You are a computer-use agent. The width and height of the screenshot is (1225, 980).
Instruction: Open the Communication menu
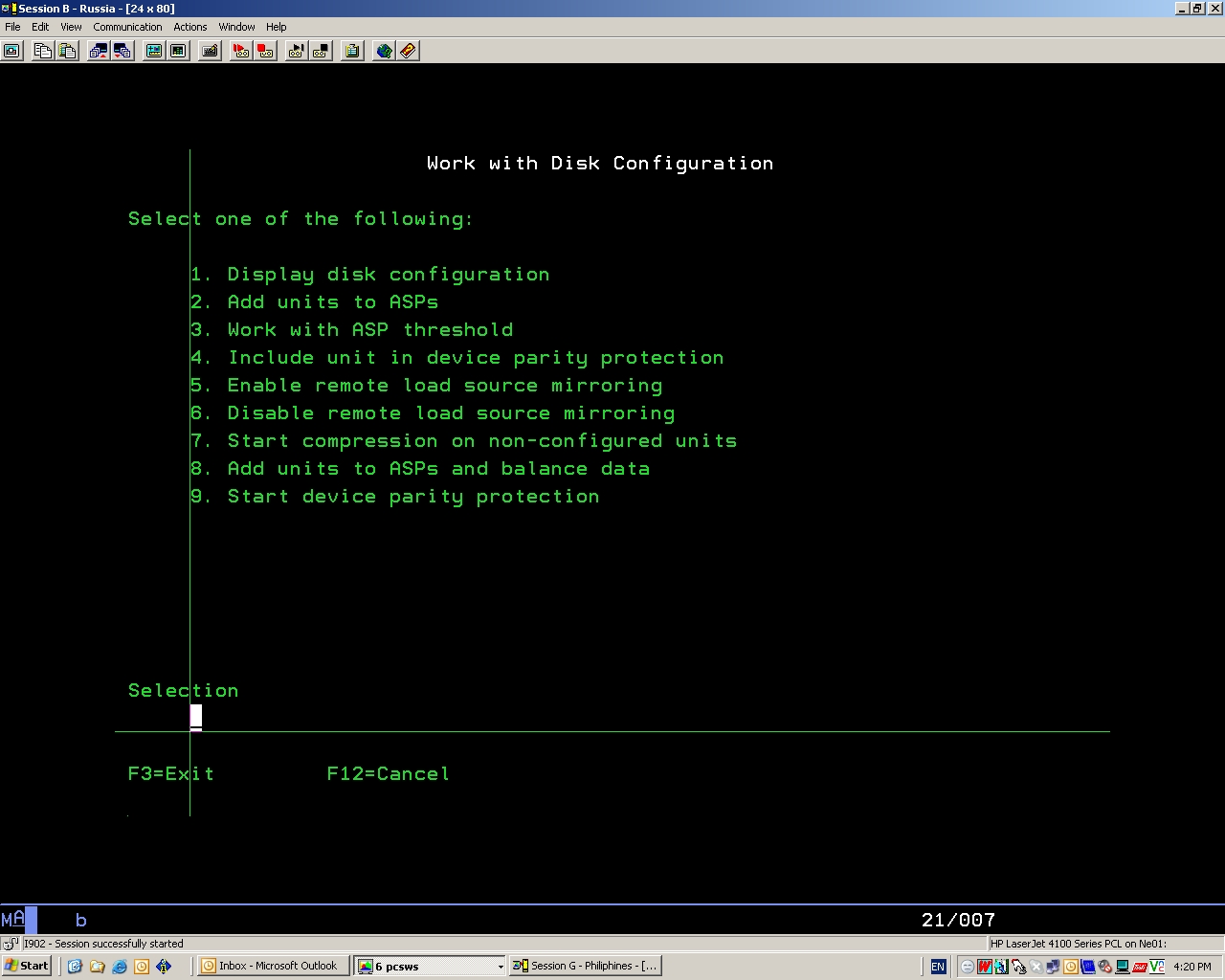127,27
